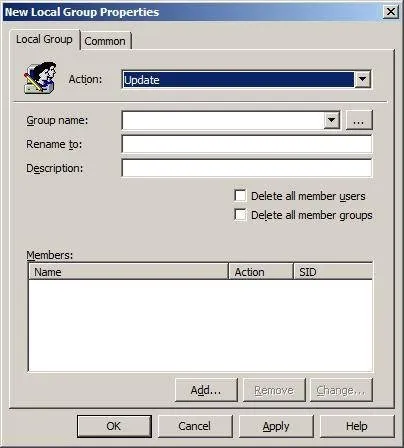Select the Local Group tab
The width and height of the screenshot is (404, 448).
click(44, 39)
